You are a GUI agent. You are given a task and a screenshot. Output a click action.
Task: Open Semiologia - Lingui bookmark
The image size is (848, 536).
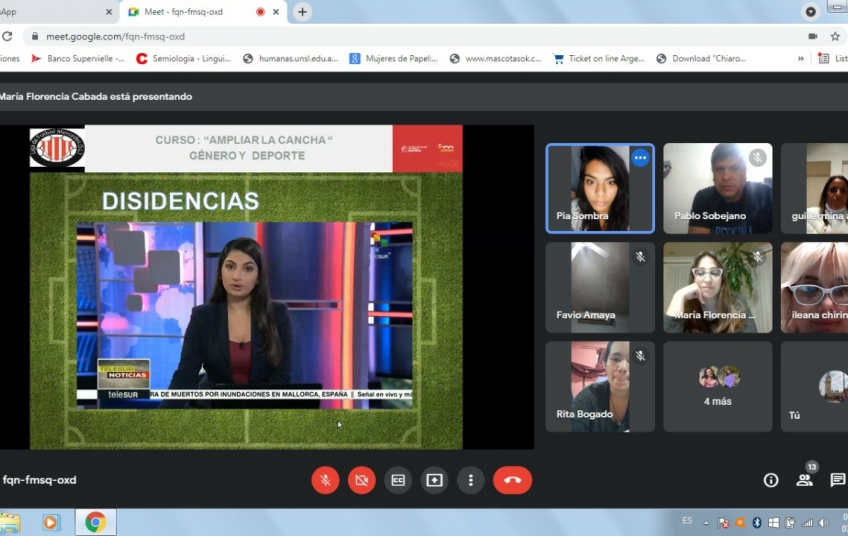(x=183, y=58)
